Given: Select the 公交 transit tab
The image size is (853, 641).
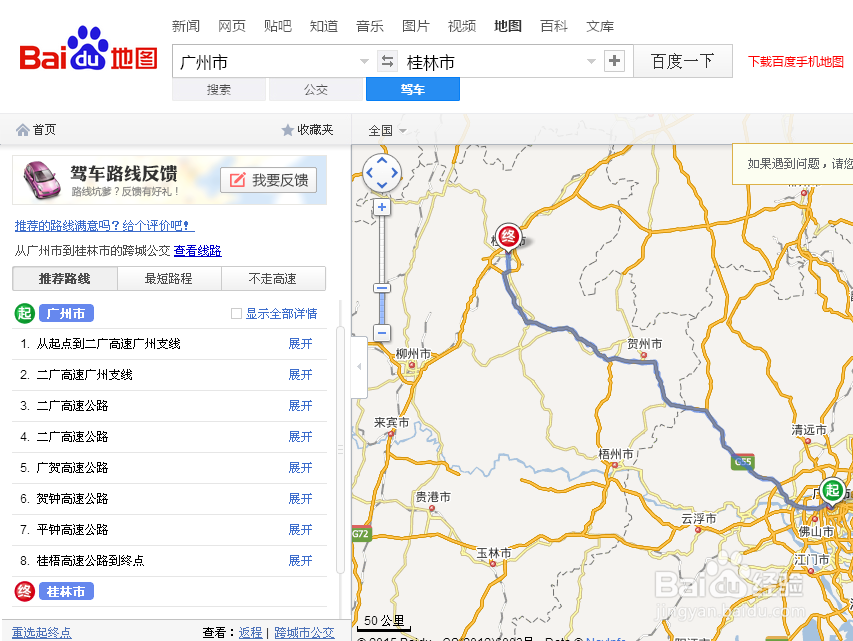Looking at the screenshot, I should coord(316,89).
